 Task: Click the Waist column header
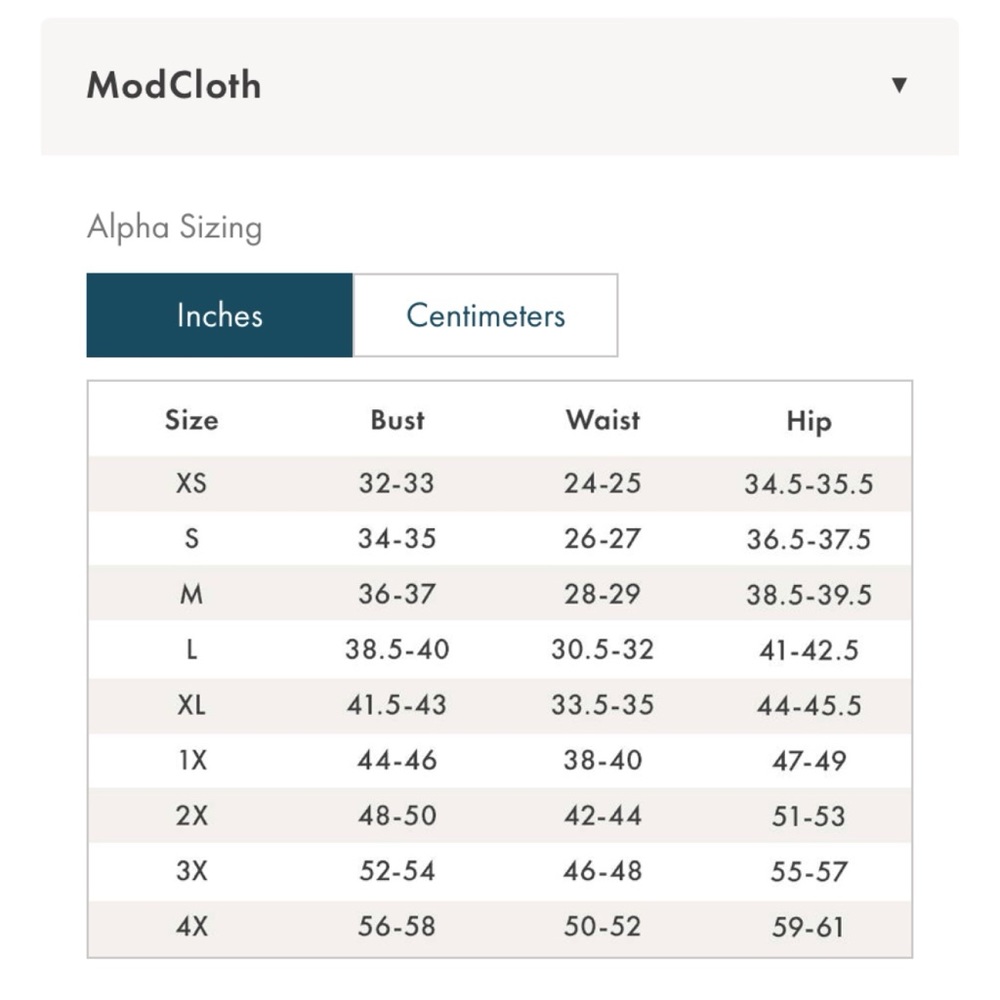pos(603,420)
